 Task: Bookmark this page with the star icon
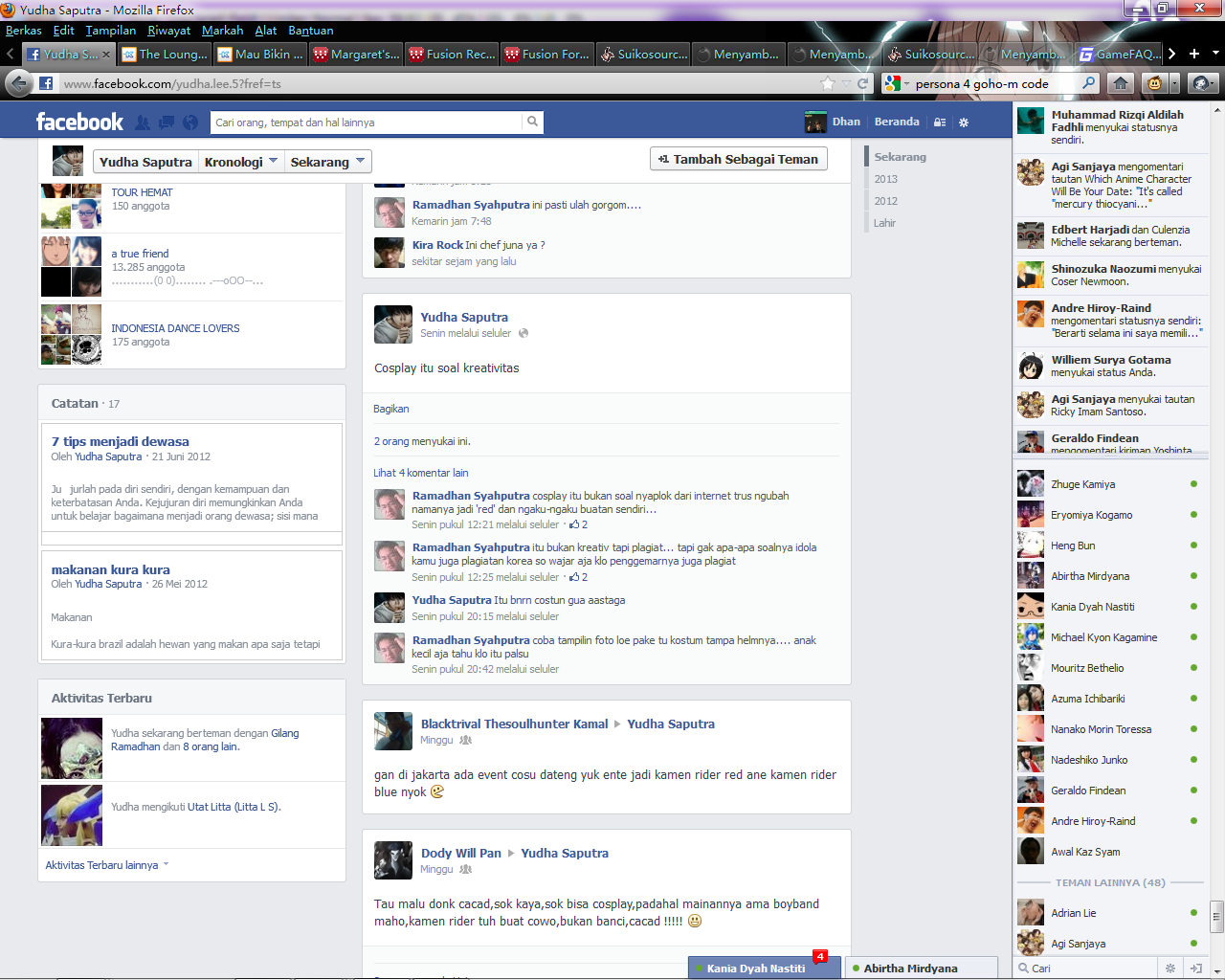[828, 83]
